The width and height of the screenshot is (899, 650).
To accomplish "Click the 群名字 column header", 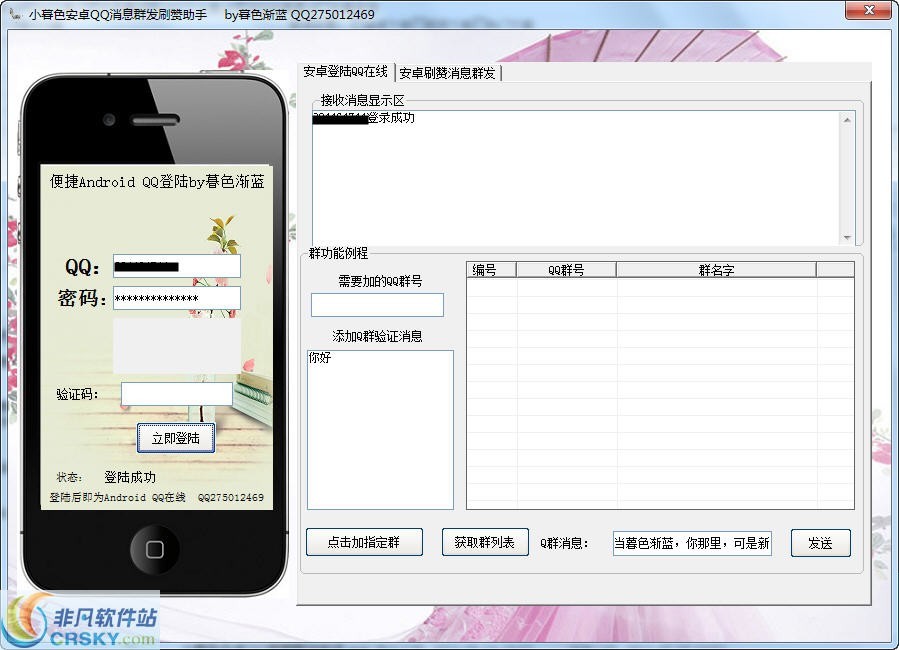I will coord(716,270).
